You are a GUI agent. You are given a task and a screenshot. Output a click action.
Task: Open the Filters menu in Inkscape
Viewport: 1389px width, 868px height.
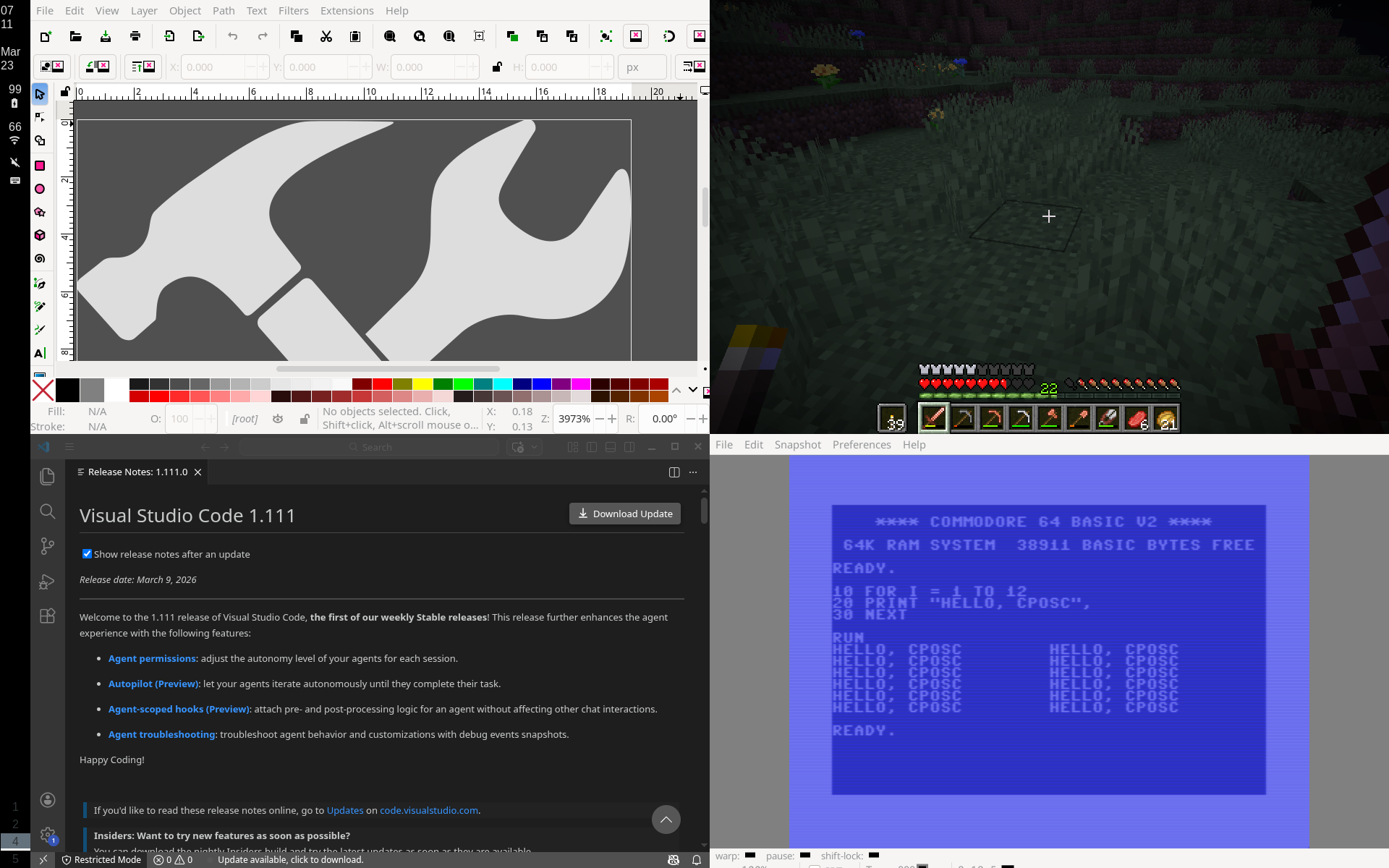pos(293,11)
